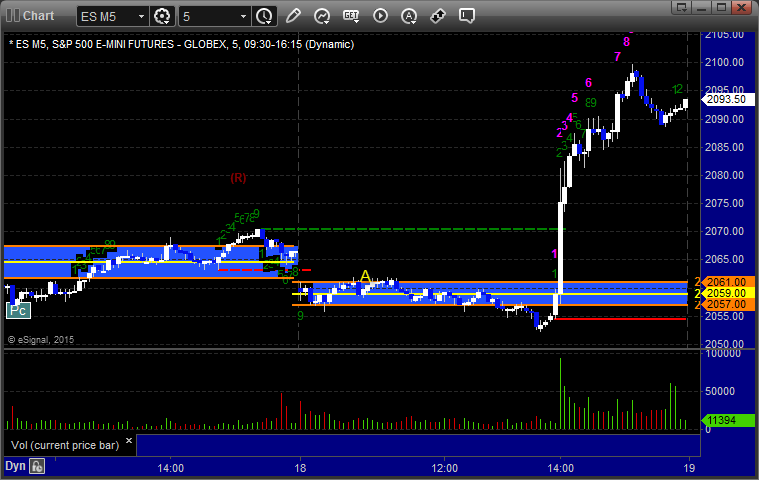Open the GET tools menu
The image size is (759, 480).
click(351, 16)
